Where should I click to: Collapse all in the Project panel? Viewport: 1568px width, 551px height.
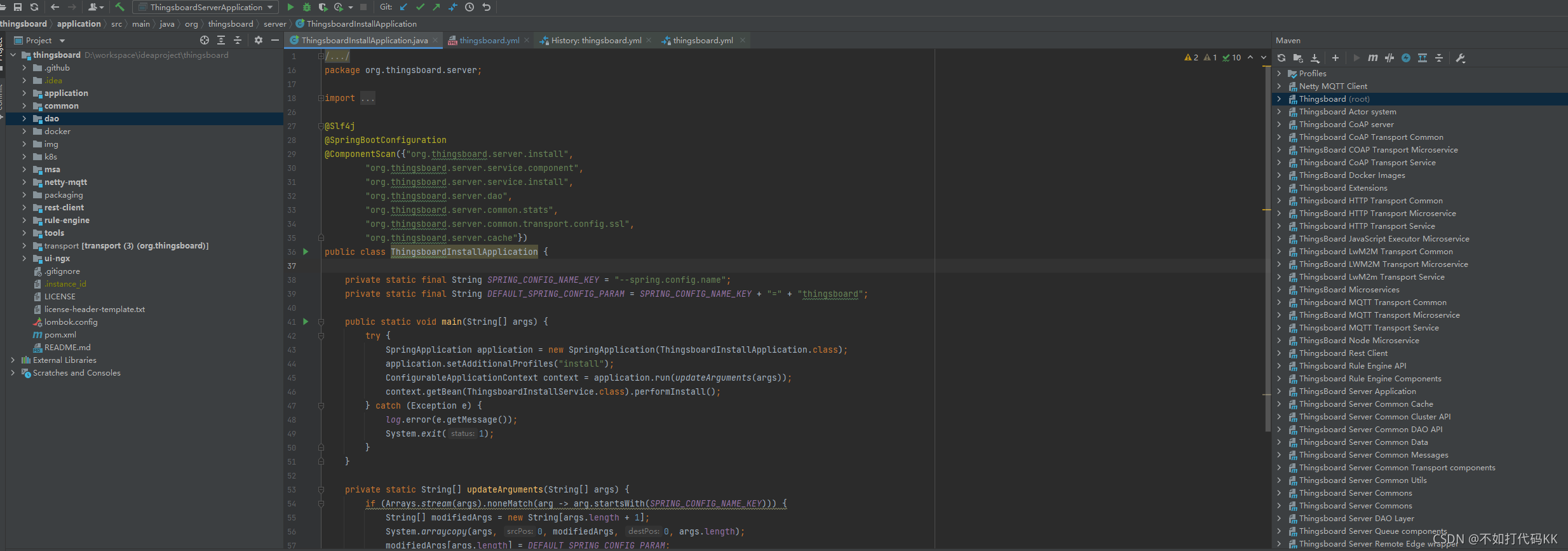point(238,40)
